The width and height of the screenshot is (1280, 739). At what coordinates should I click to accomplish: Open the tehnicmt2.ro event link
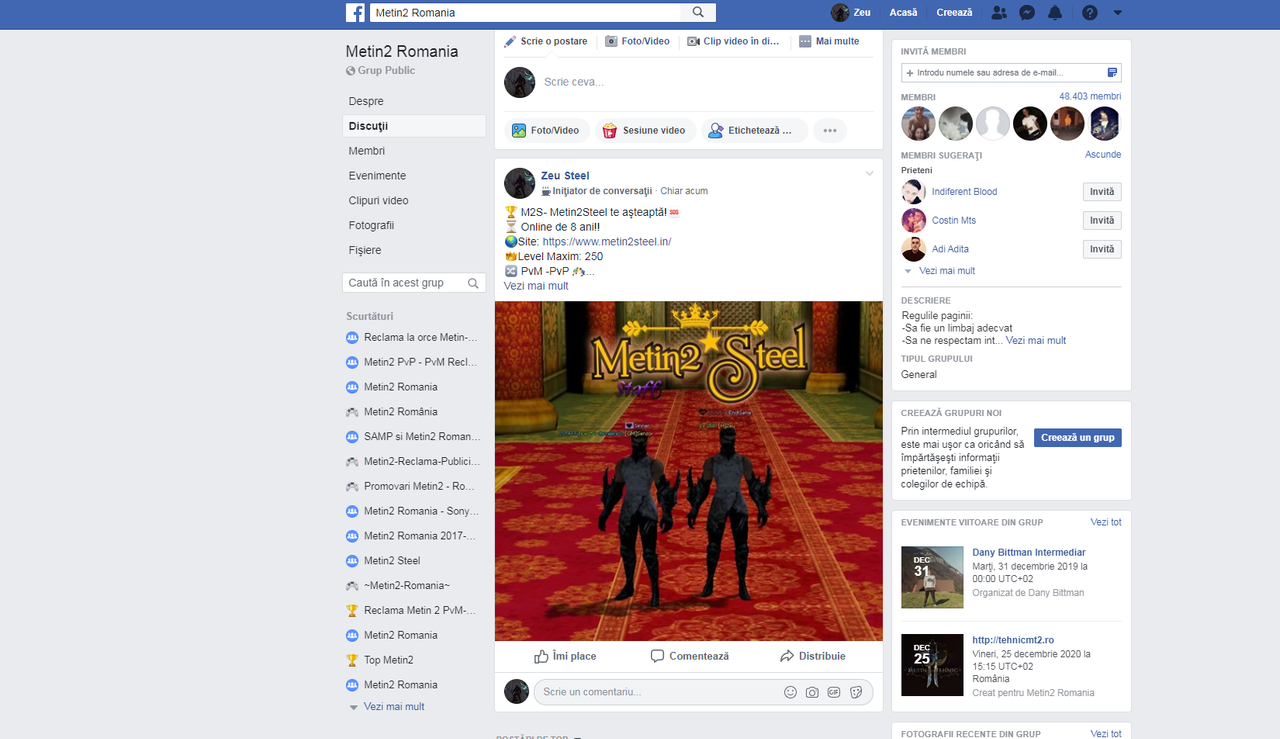(1013, 641)
